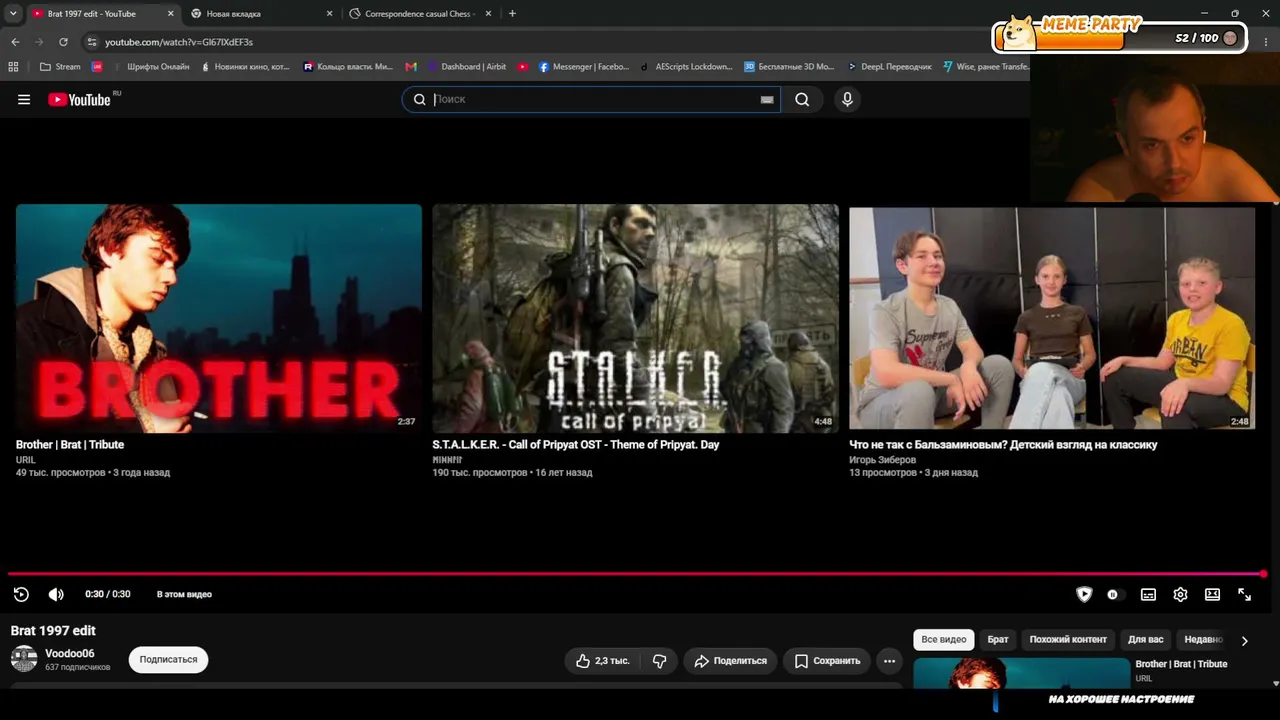Select the Брат filter chip
Image resolution: width=1280 pixels, height=720 pixels.
click(x=998, y=640)
